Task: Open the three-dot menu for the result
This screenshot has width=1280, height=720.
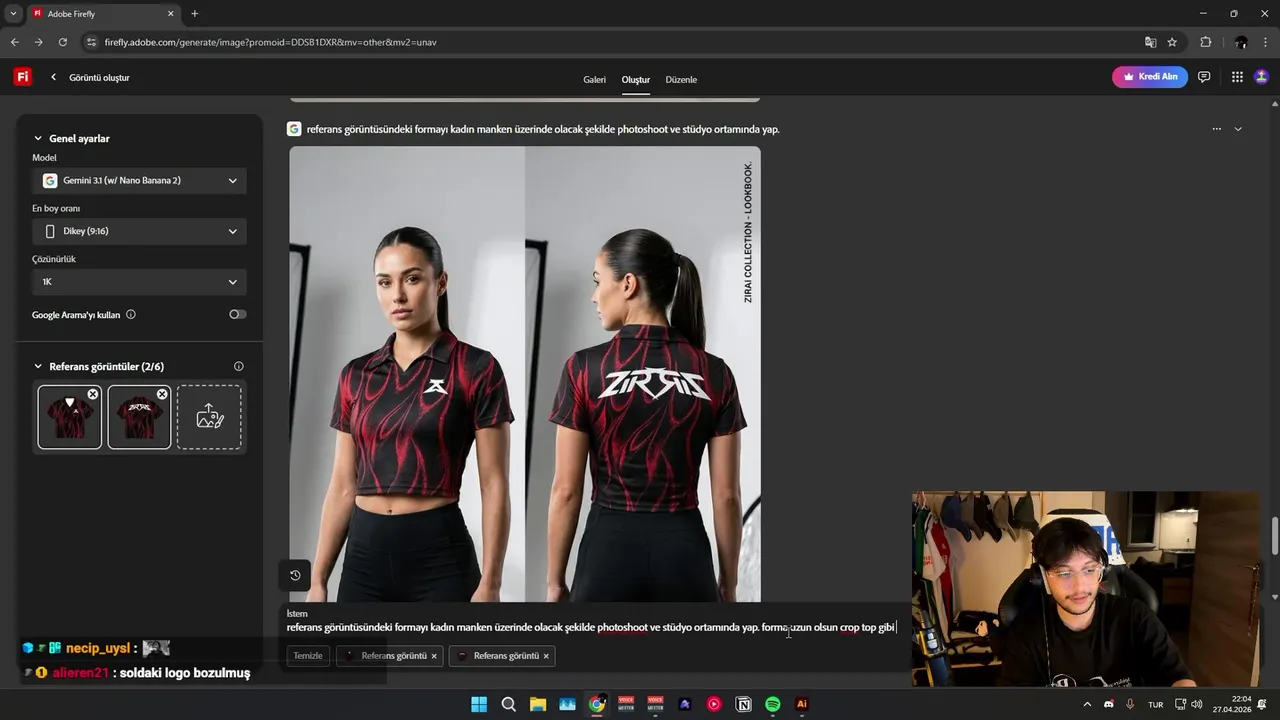Action: [1216, 129]
